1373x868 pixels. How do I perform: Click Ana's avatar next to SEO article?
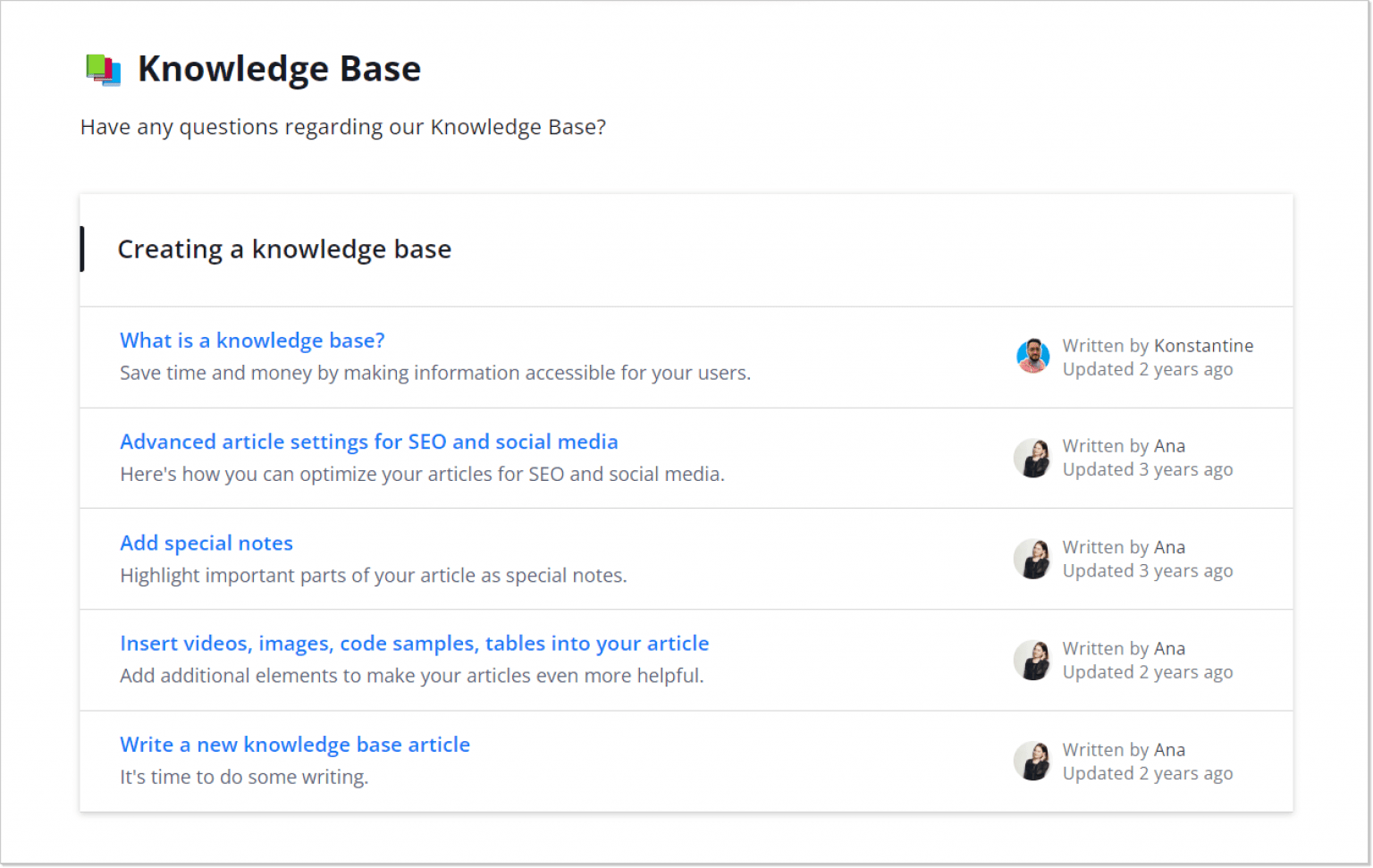(1032, 458)
